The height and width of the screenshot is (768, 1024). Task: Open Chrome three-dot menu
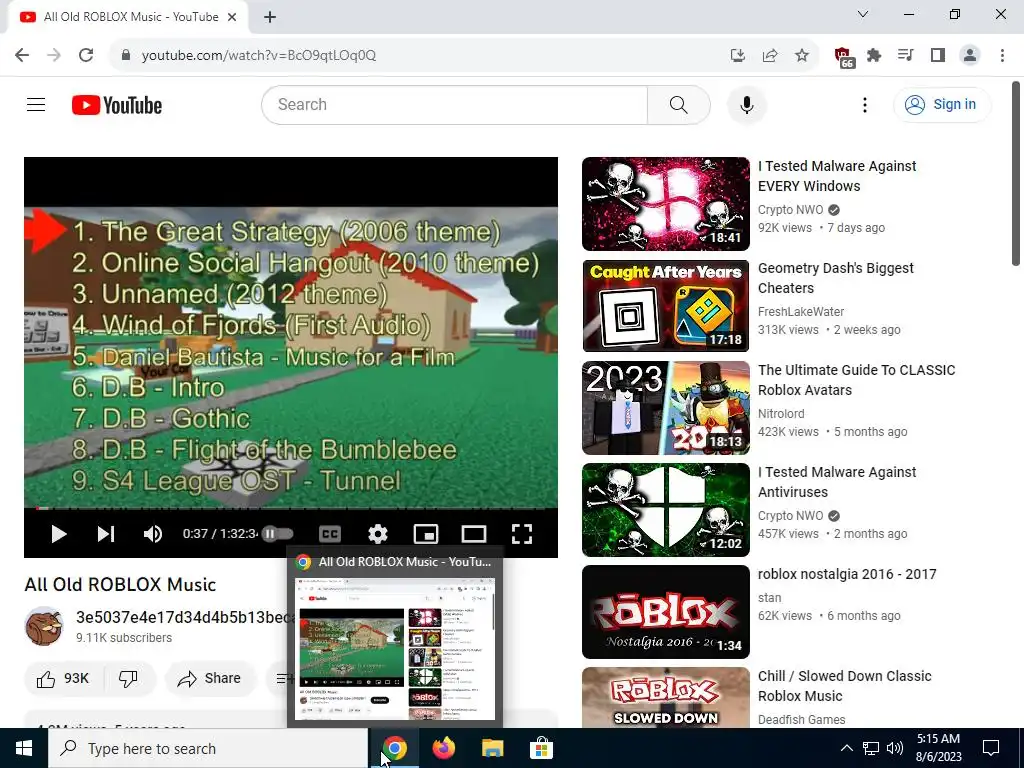(1002, 56)
